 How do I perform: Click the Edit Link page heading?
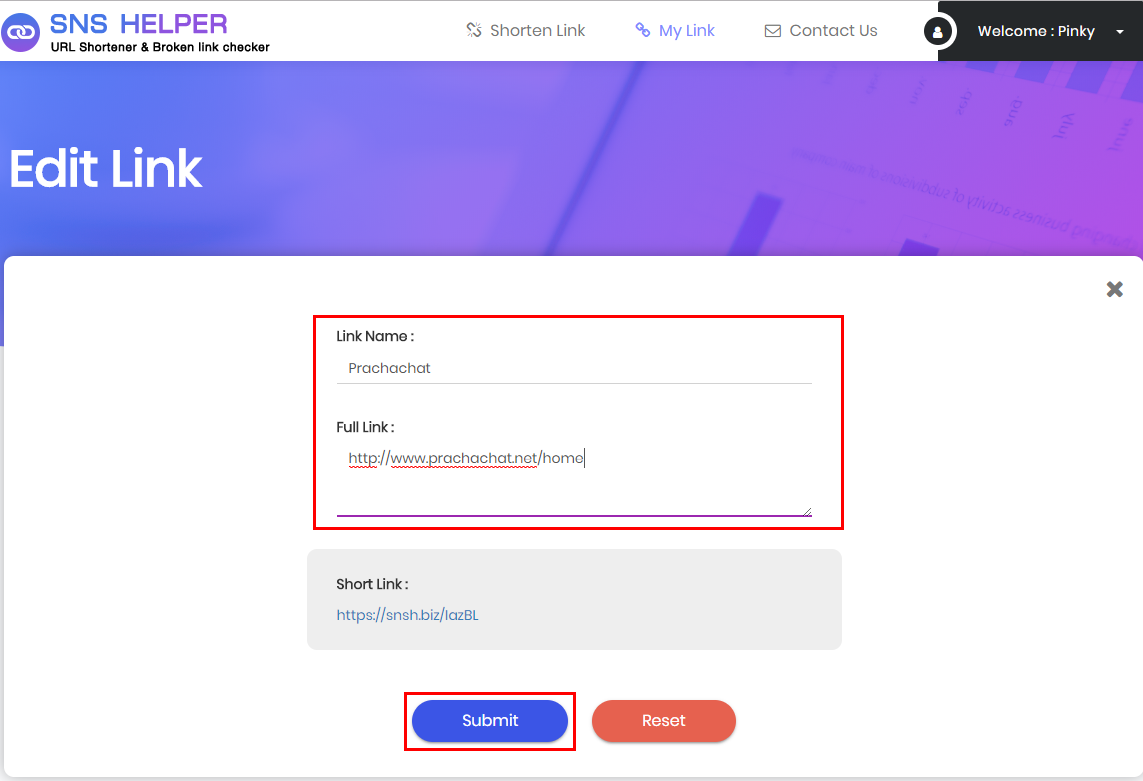pos(106,168)
